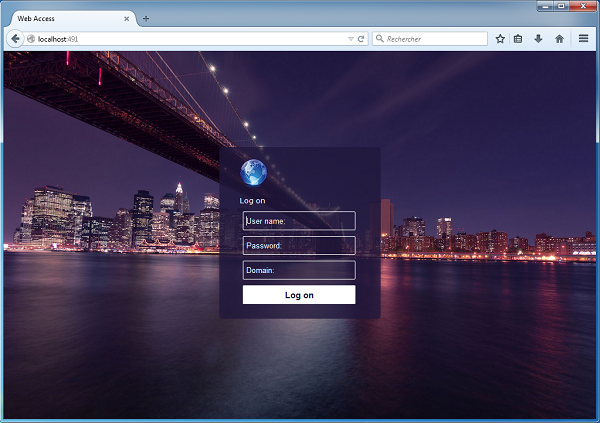The image size is (600, 423).
Task: Click inside the Rechercher search box
Action: (x=435, y=39)
